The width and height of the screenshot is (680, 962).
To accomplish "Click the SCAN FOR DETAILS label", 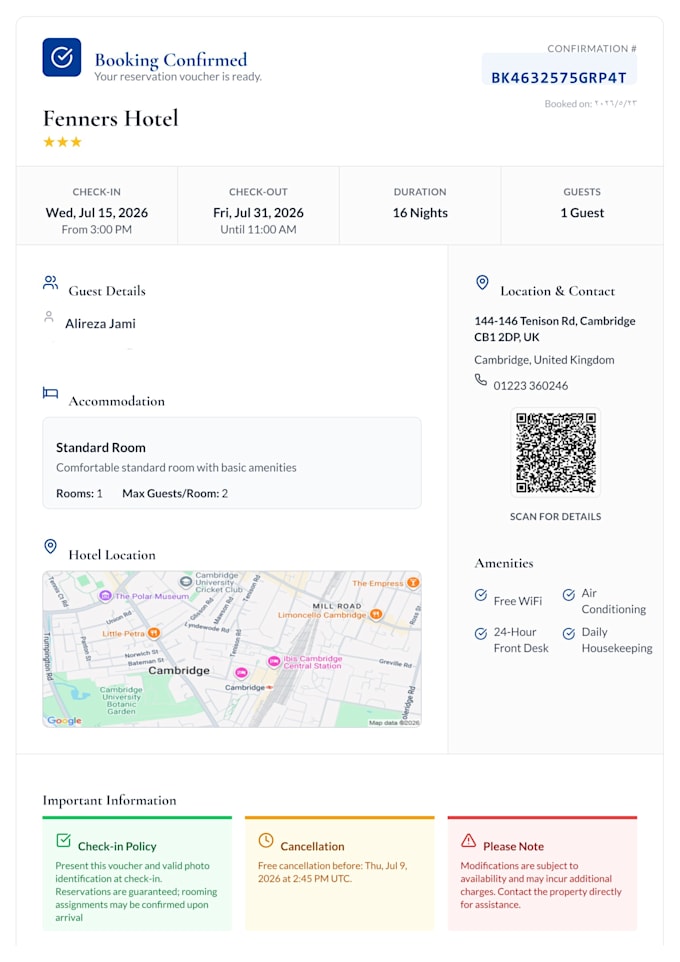I will click(555, 517).
